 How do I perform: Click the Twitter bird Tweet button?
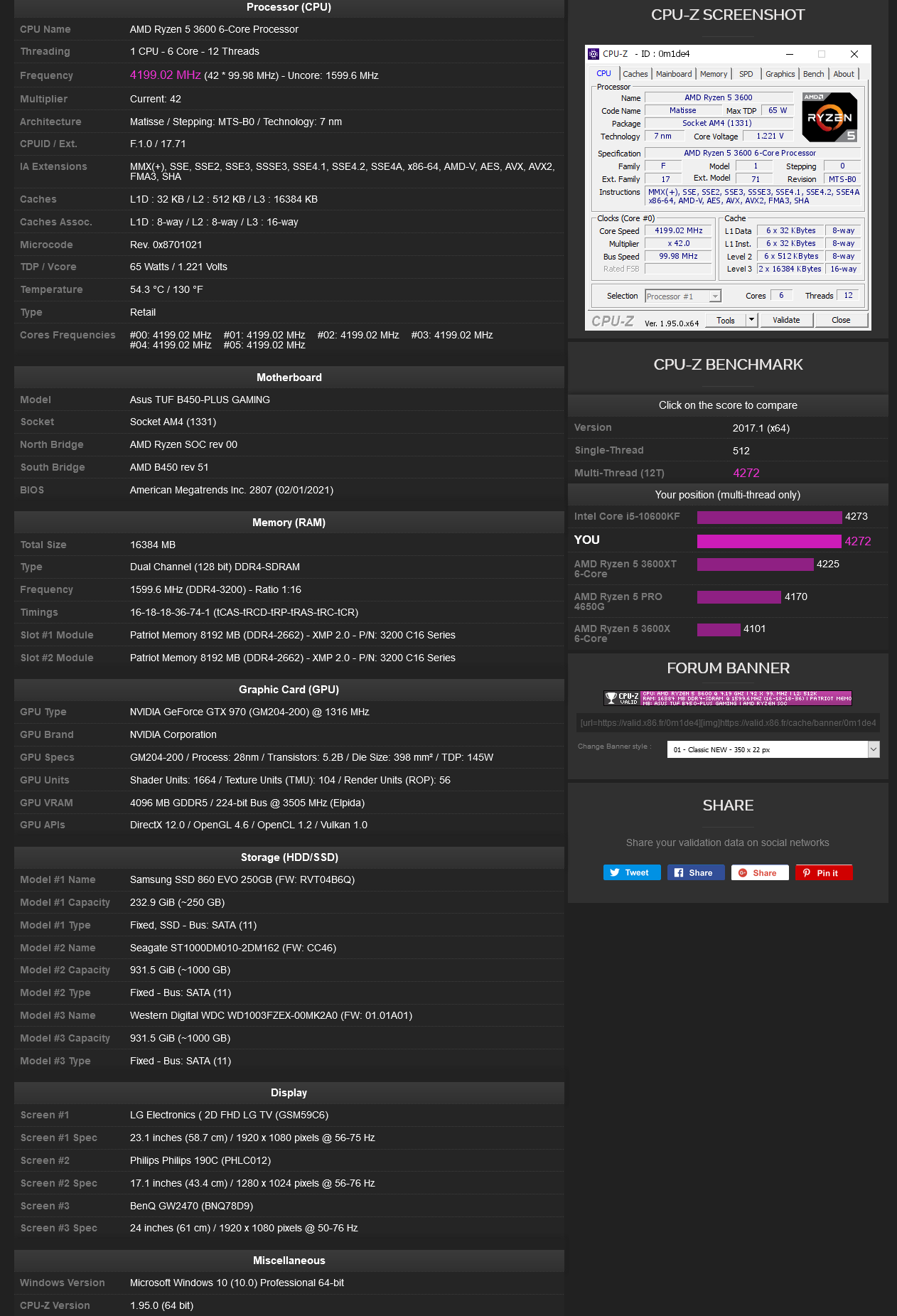[x=632, y=872]
